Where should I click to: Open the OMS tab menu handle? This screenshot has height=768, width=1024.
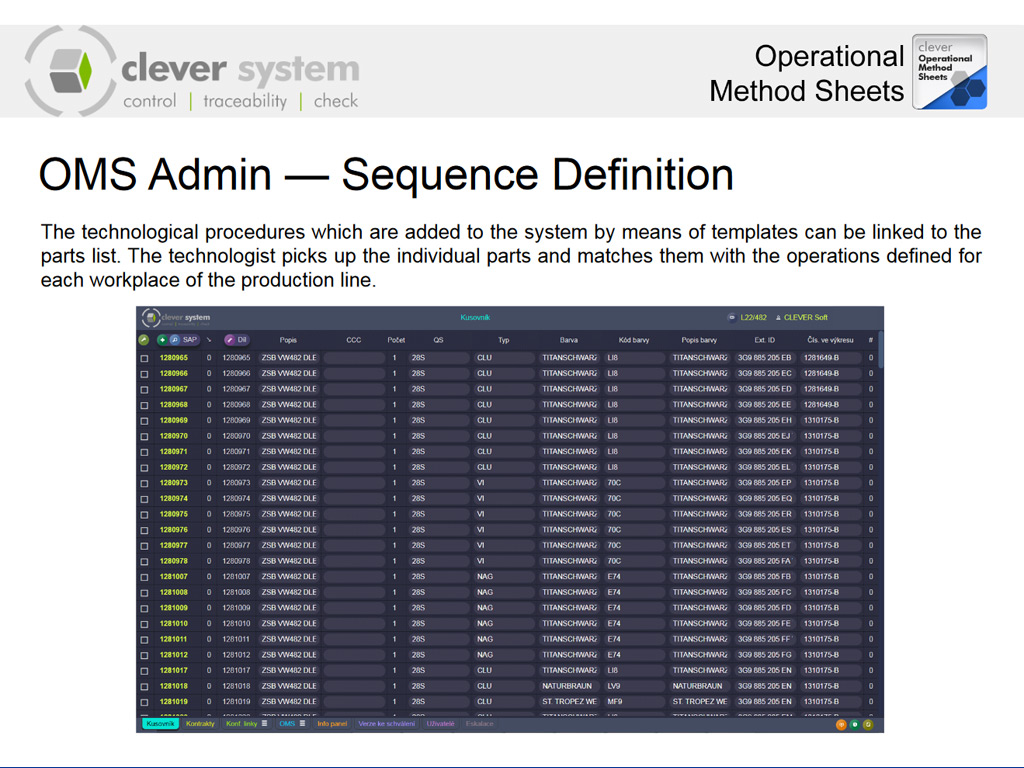pos(302,724)
